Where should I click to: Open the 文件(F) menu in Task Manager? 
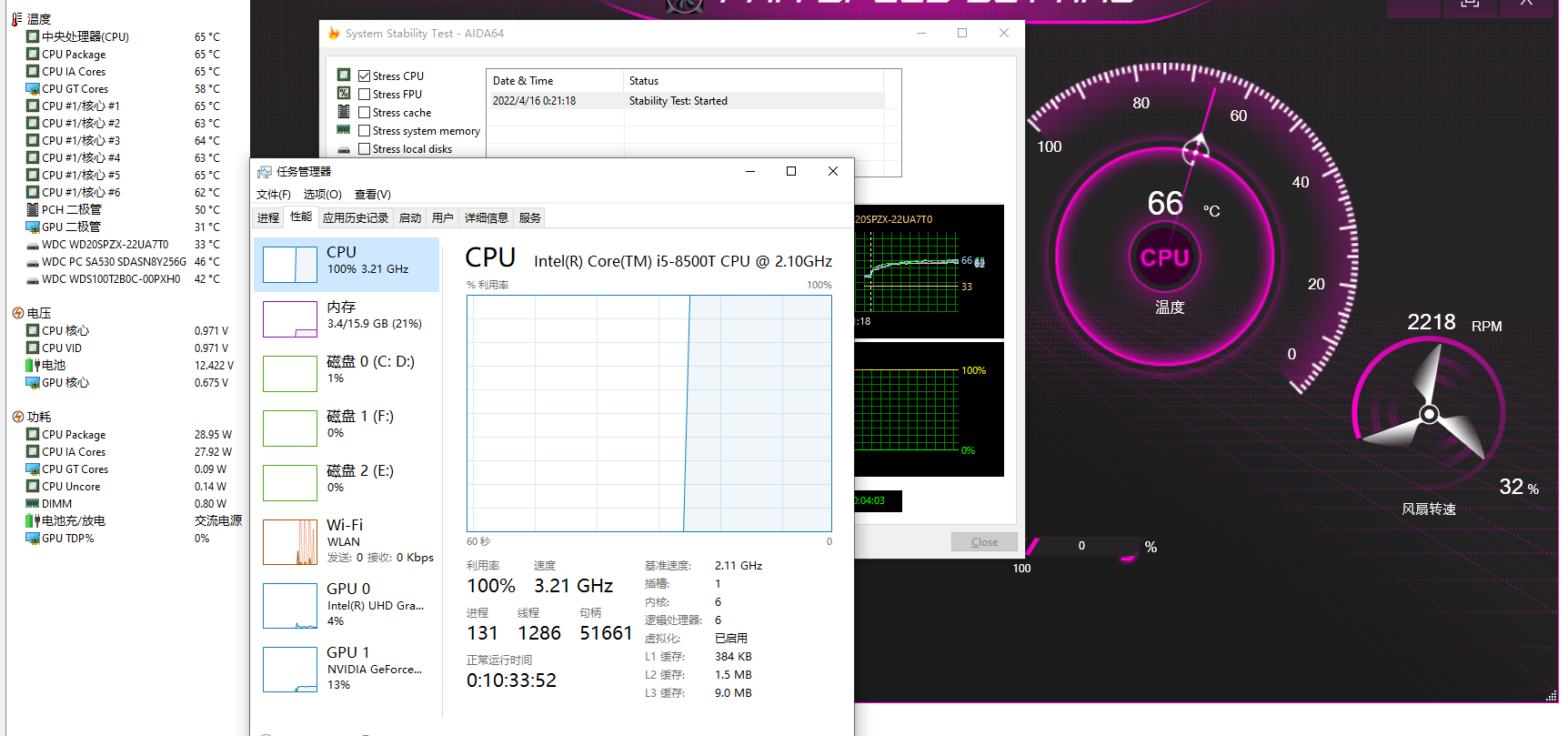pos(274,195)
